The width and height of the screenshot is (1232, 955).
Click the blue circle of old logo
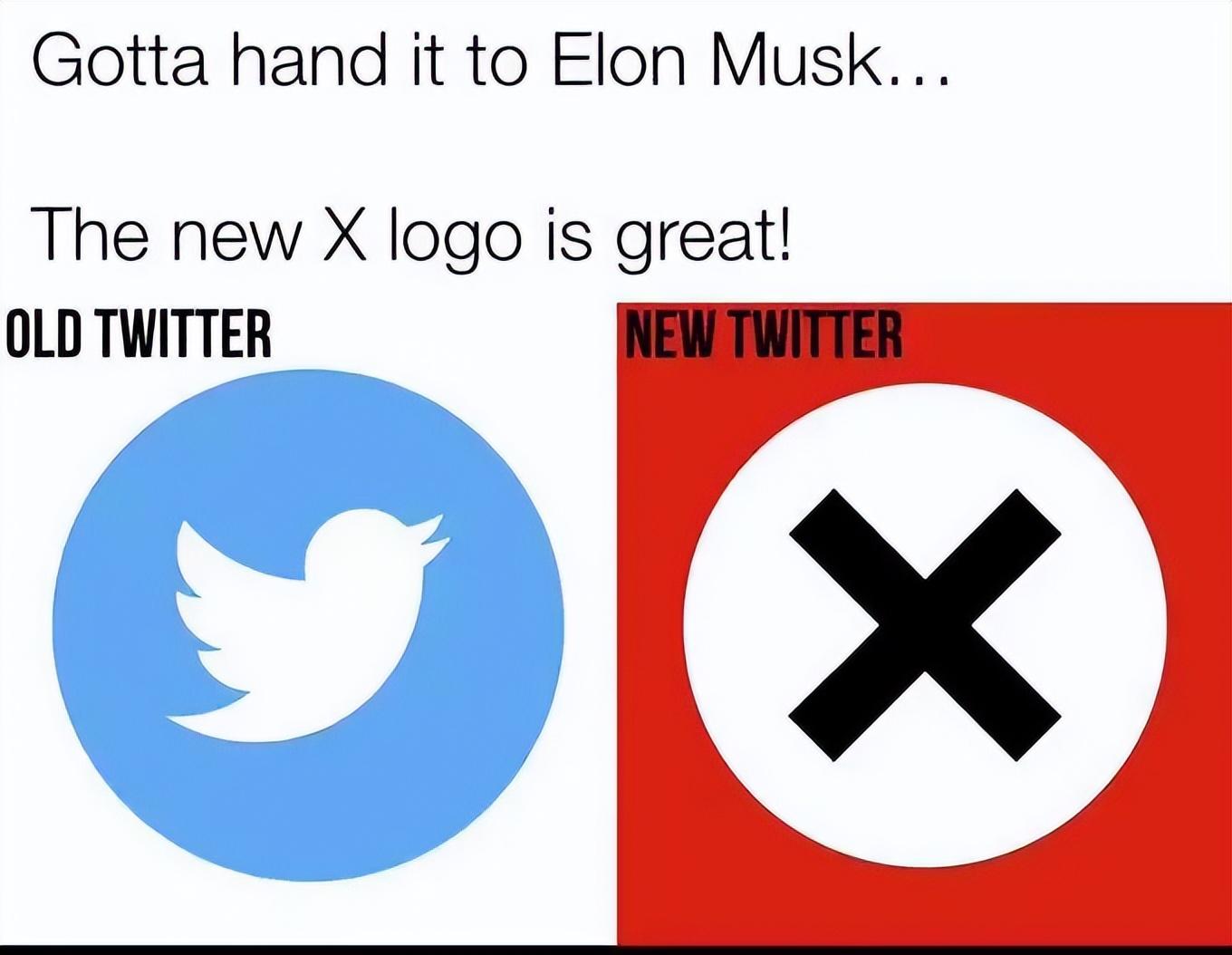[x=308, y=625]
